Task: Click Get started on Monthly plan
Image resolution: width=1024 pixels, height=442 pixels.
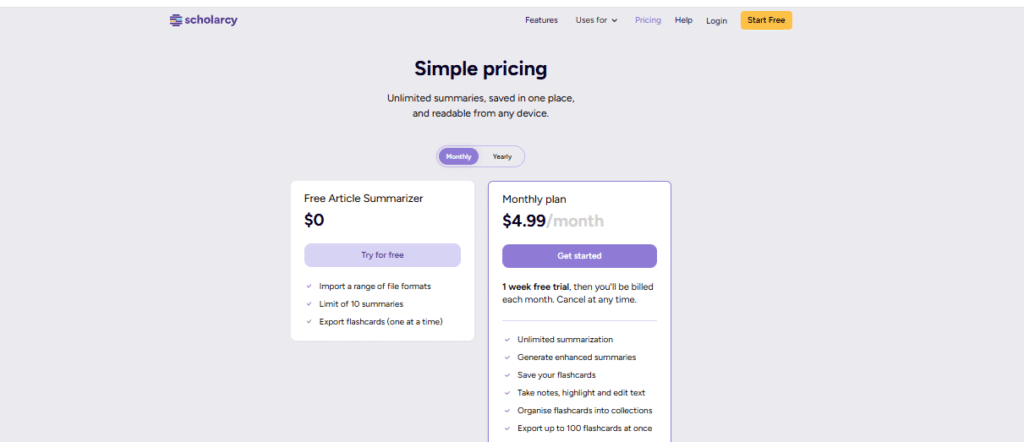Action: (x=579, y=256)
